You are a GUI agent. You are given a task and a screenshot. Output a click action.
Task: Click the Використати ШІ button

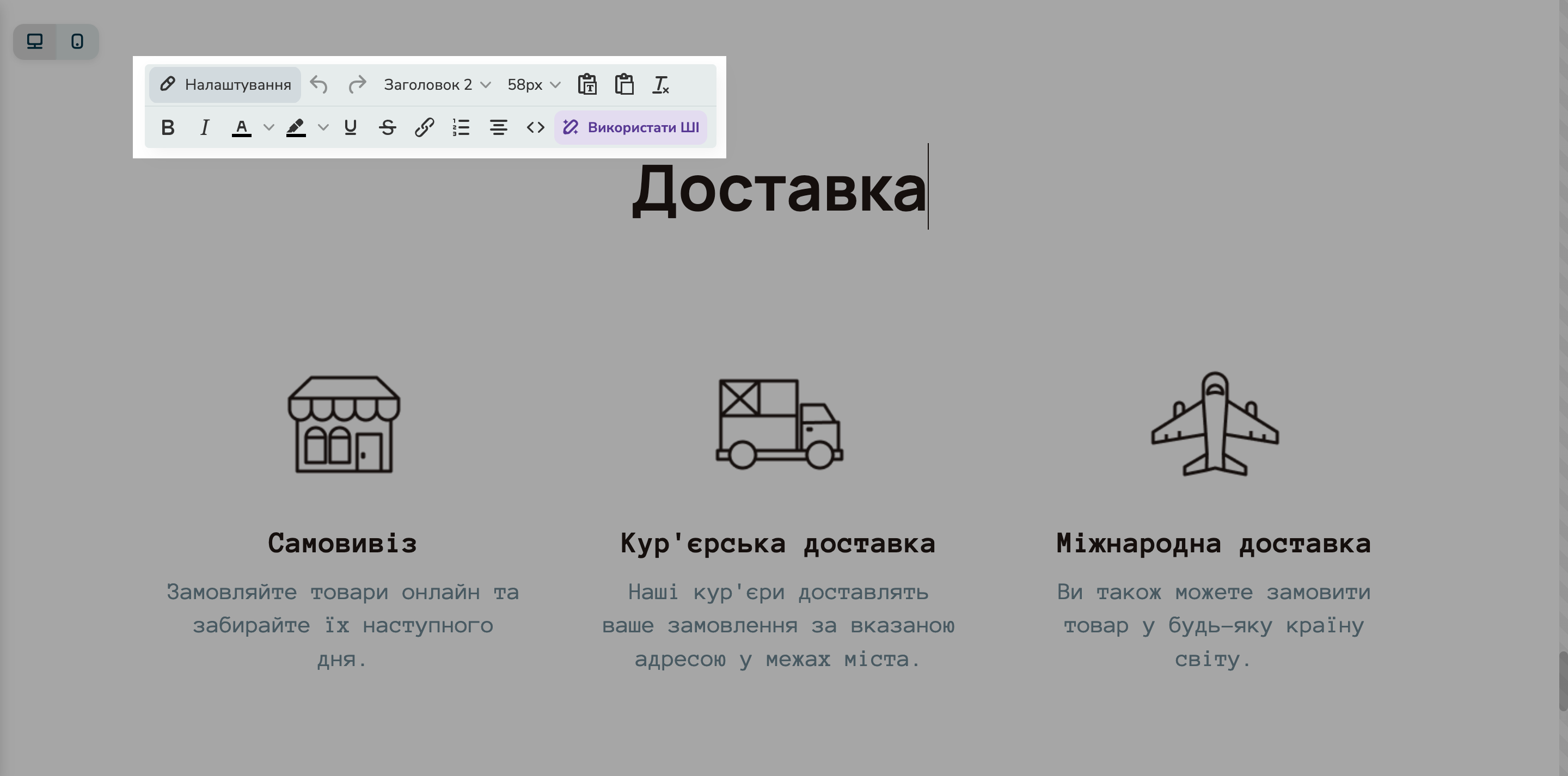coord(630,128)
